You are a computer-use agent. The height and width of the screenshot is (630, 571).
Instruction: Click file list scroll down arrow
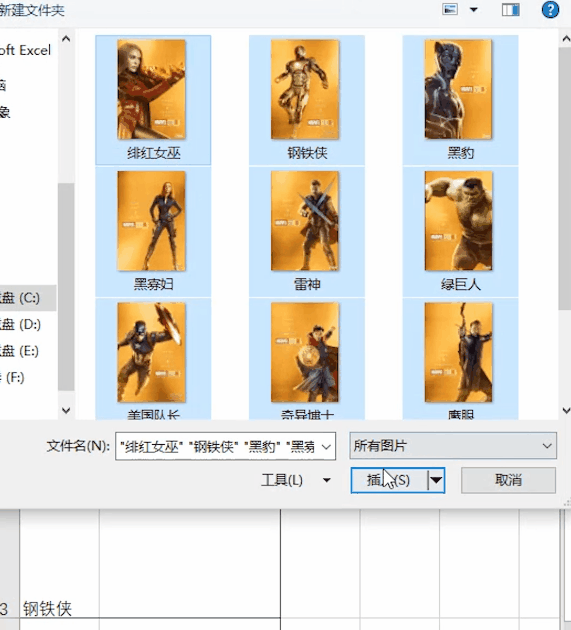(565, 411)
